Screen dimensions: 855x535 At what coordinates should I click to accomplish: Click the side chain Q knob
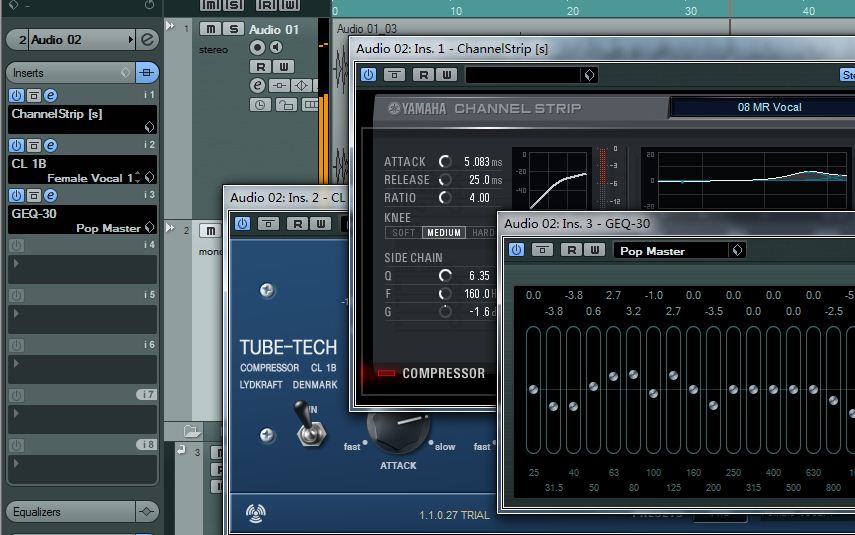445,275
